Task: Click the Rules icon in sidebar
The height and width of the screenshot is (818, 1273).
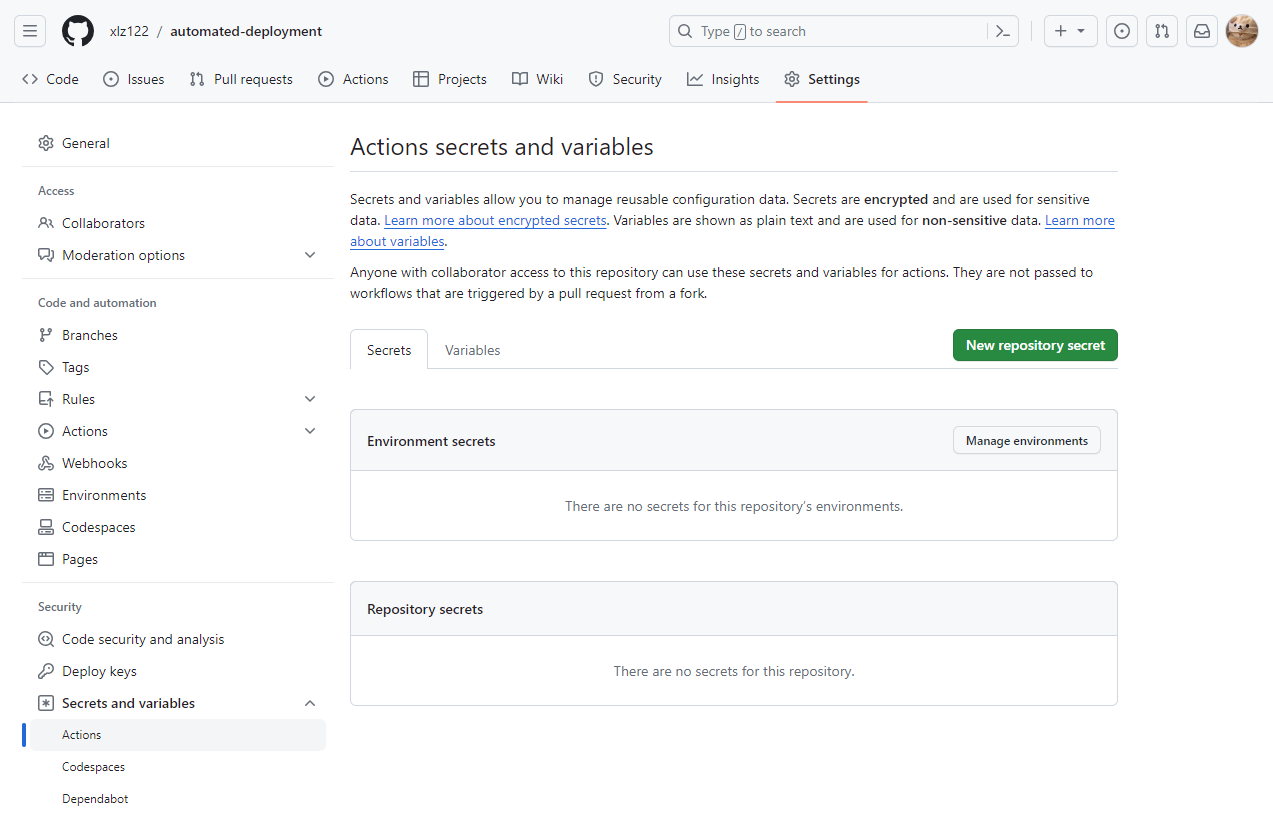Action: (46, 399)
